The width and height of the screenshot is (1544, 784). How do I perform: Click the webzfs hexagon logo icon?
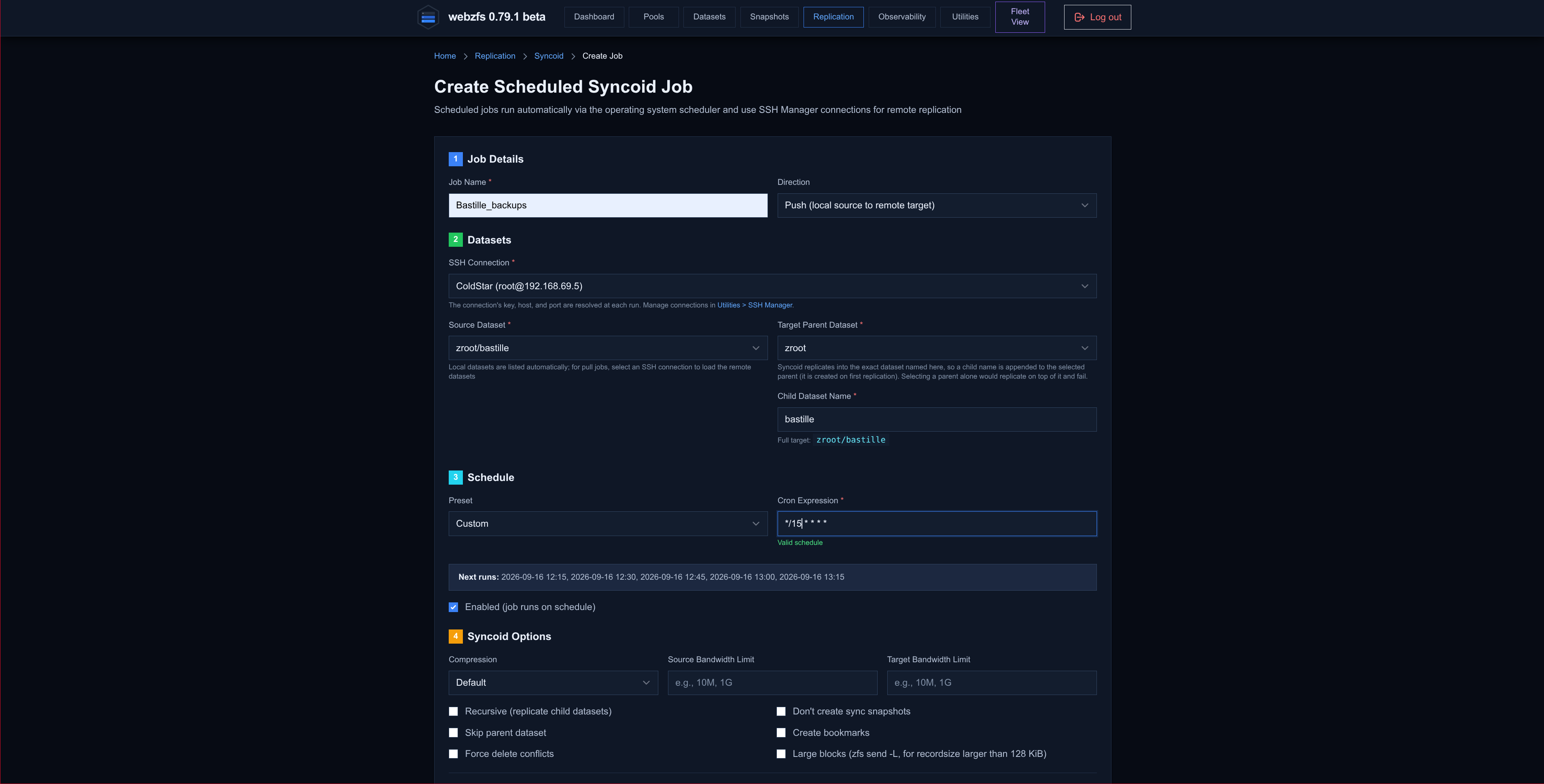click(x=428, y=17)
